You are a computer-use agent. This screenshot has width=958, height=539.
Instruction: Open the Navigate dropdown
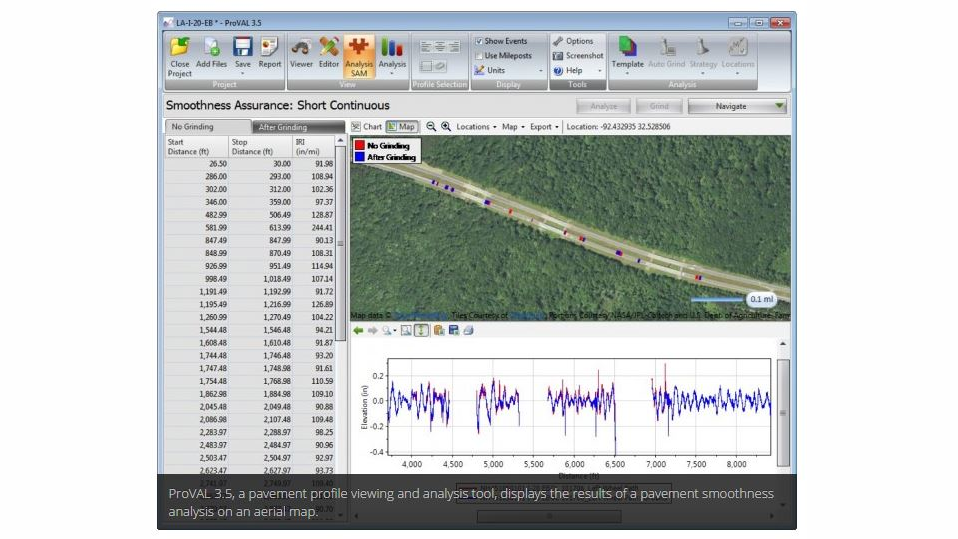pos(737,106)
